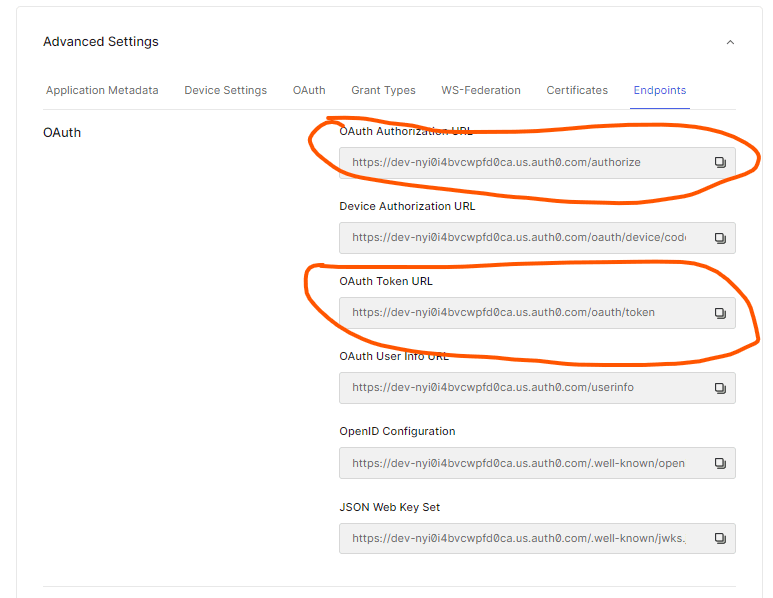Select the Endpoints tab
Viewport: 773px width, 598px height.
pos(660,90)
